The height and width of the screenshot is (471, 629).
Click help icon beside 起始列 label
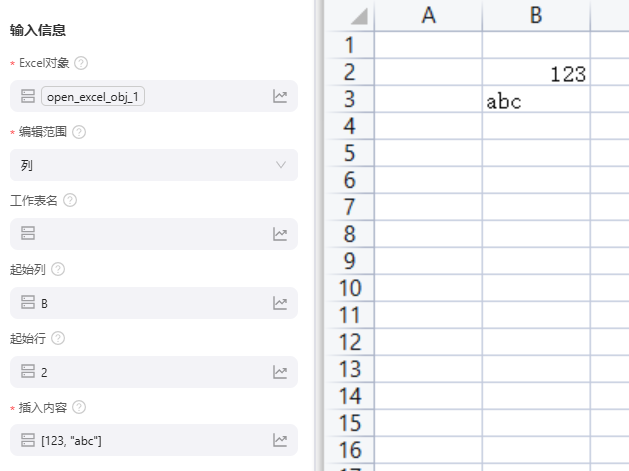point(58,269)
